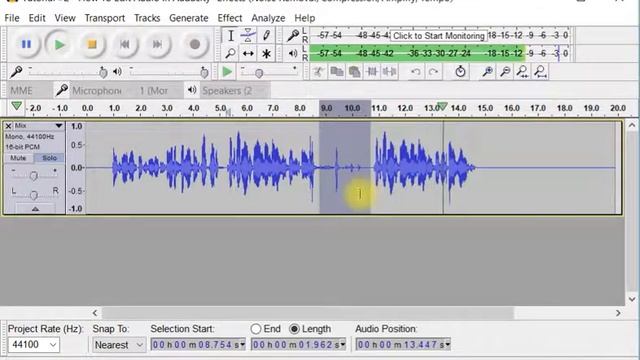
Task: Click the Play-at-speed green button
Action: tap(227, 72)
